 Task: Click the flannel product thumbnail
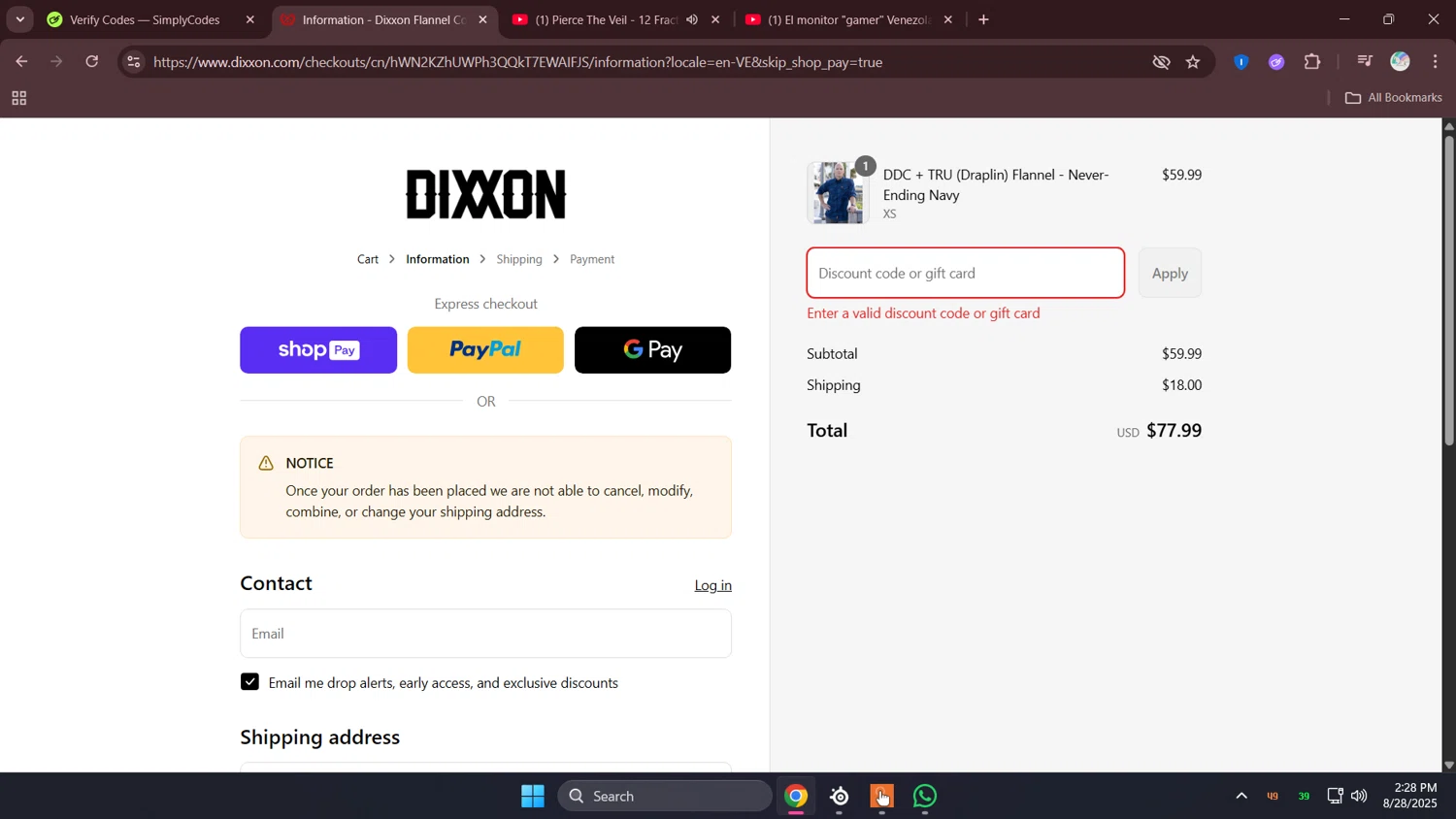coord(837,193)
